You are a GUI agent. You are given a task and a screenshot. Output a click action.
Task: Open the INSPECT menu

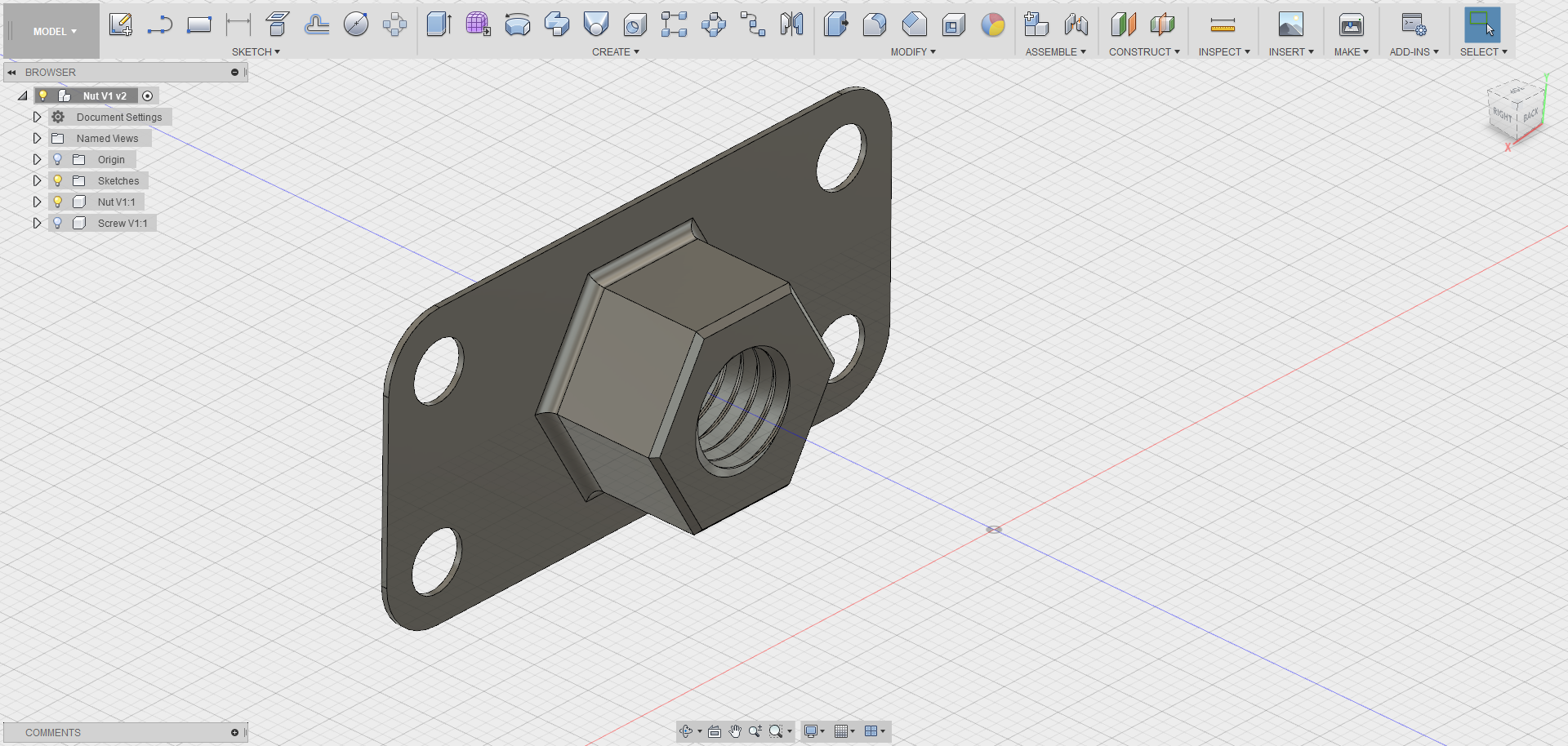[1223, 51]
